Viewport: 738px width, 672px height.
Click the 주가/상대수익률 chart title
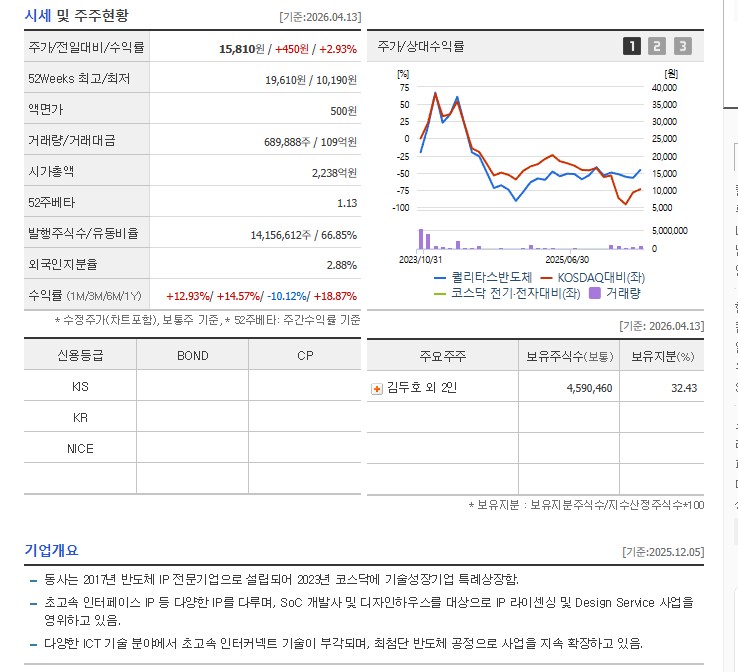click(421, 46)
